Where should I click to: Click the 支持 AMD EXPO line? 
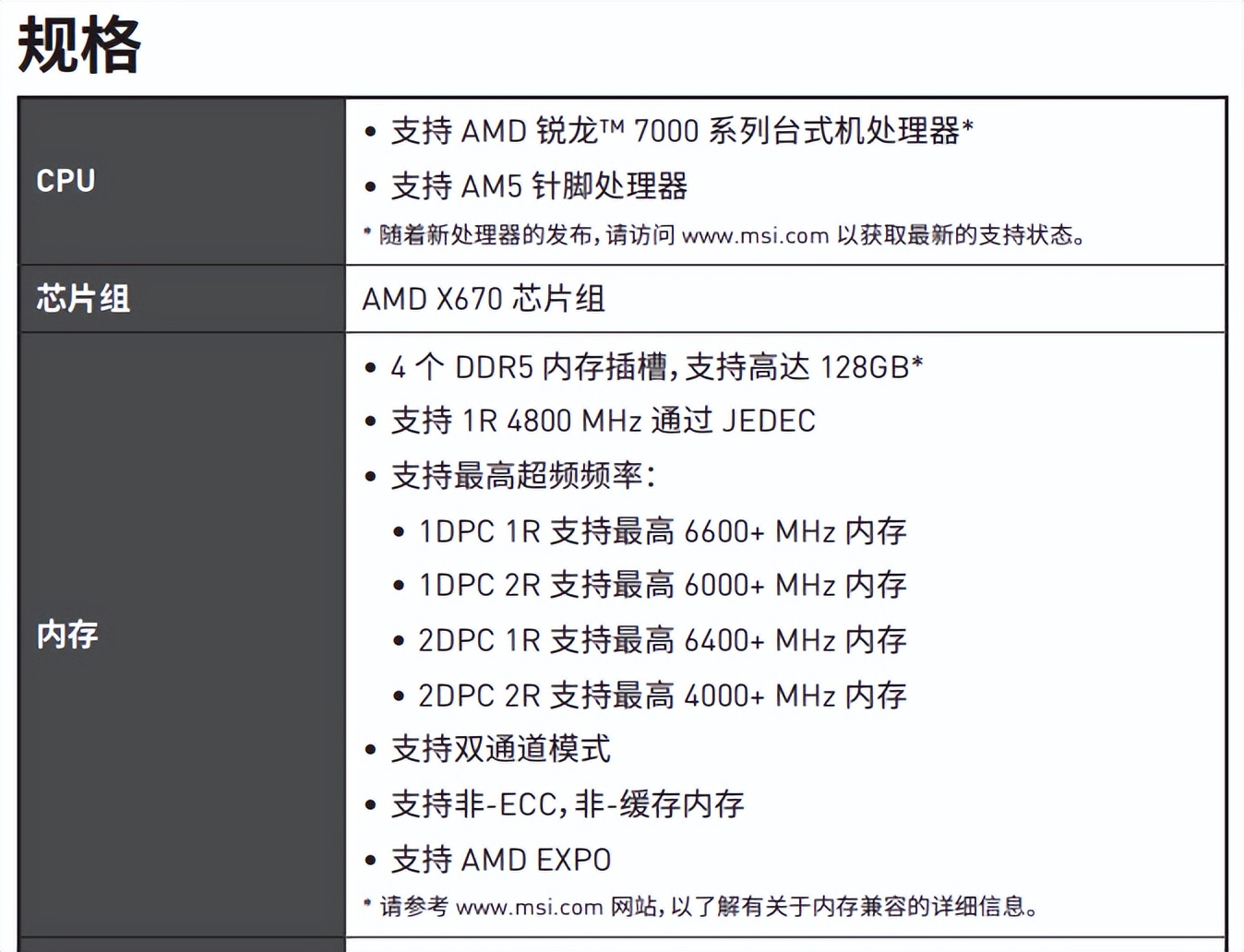500,860
